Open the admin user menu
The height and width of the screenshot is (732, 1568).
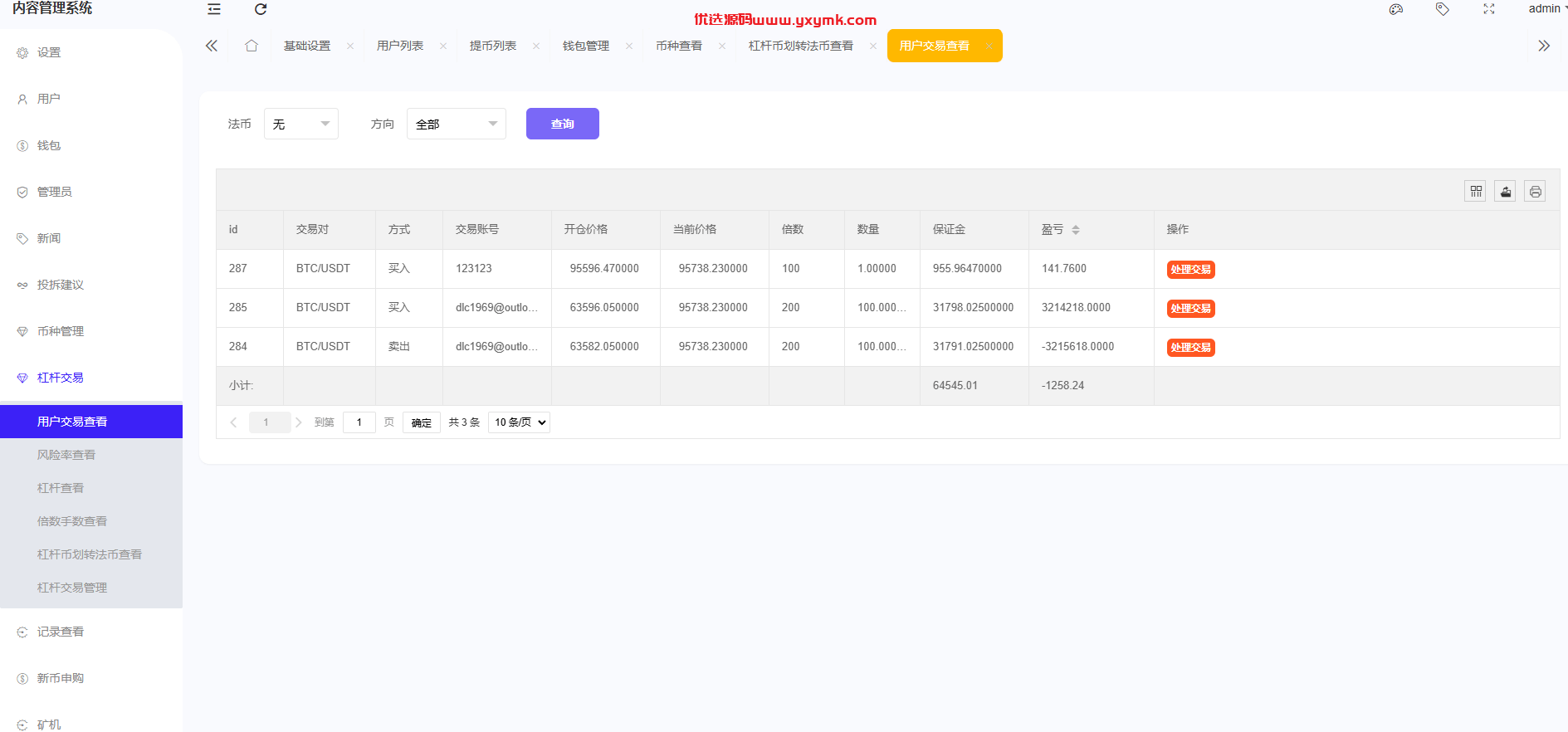1547,8
